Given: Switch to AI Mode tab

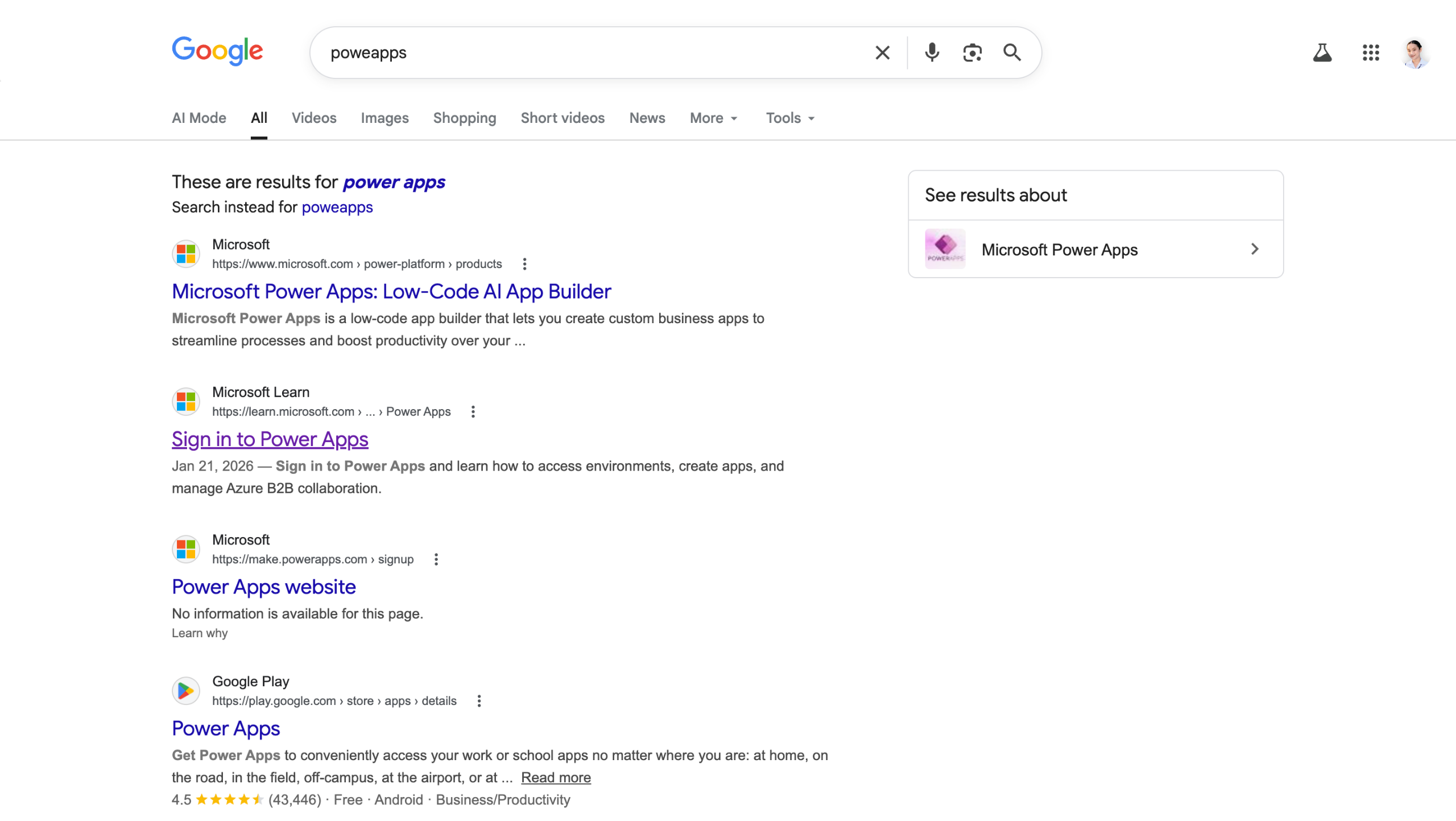Looking at the screenshot, I should [198, 118].
